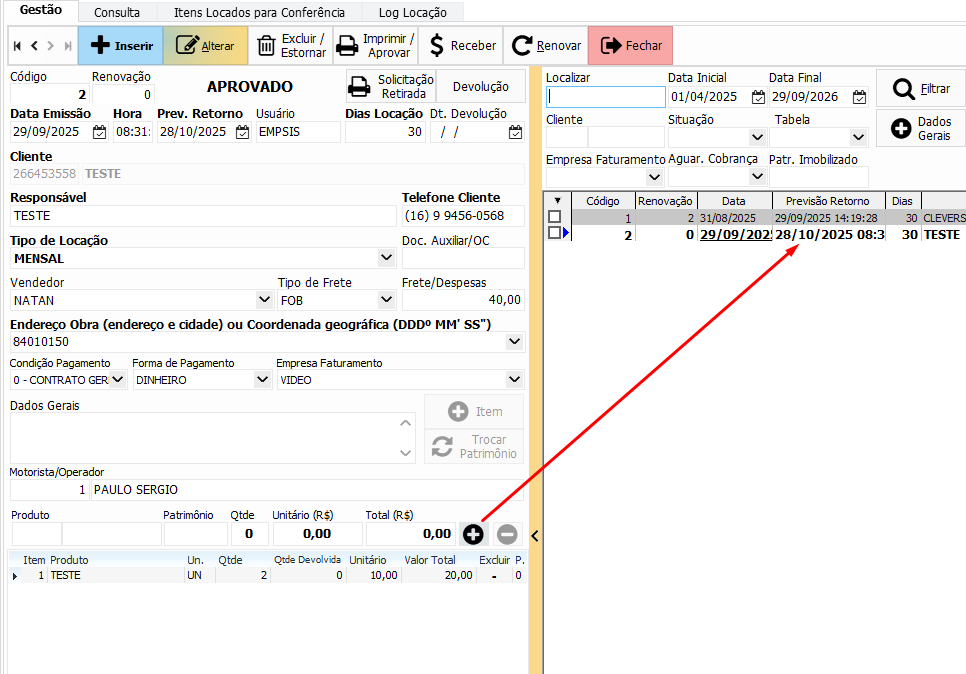Switch to the Consulta tab
The height and width of the screenshot is (674, 966).
(x=116, y=13)
